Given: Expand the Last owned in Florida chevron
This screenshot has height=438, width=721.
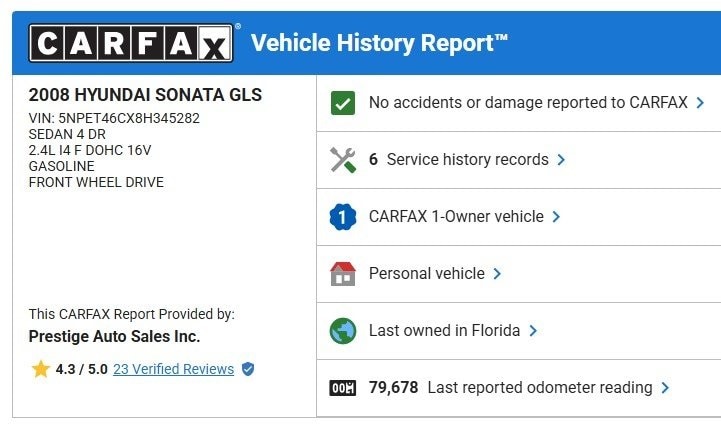Looking at the screenshot, I should 533,331.
